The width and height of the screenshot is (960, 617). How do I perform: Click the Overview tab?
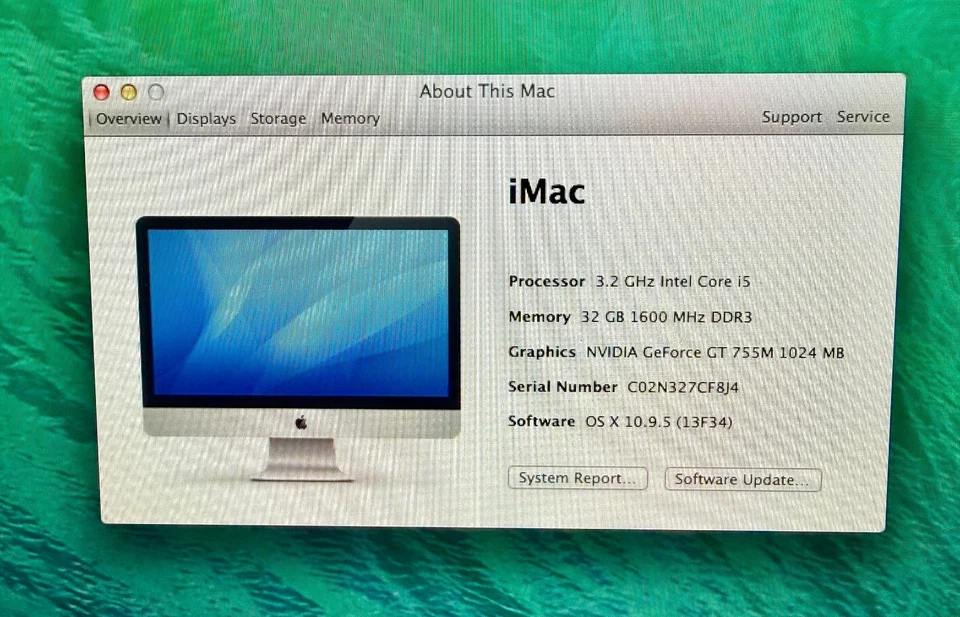pos(128,118)
